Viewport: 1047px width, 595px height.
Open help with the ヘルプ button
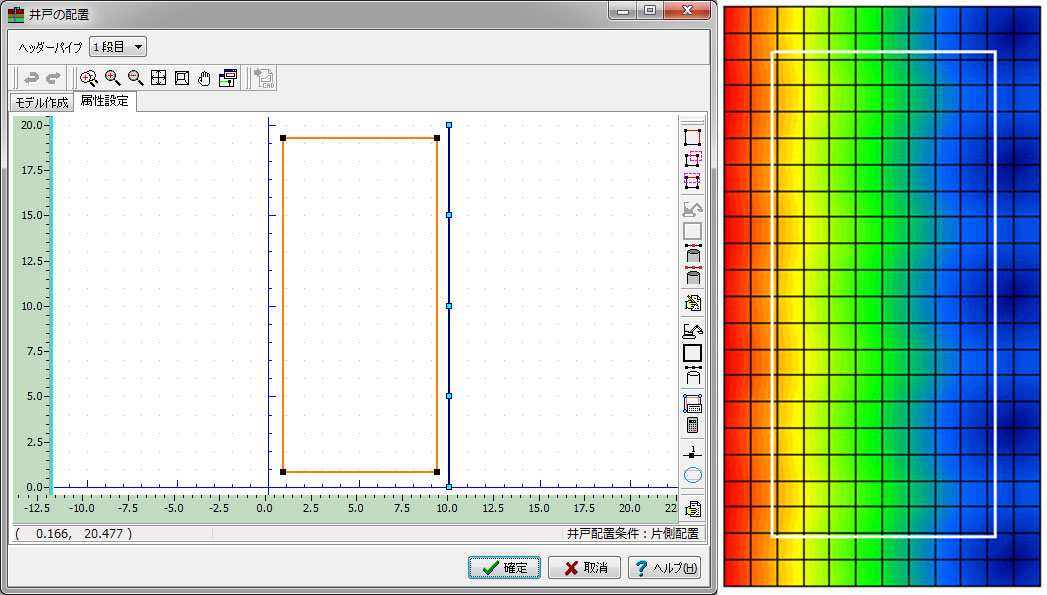pyautogui.click(x=664, y=568)
